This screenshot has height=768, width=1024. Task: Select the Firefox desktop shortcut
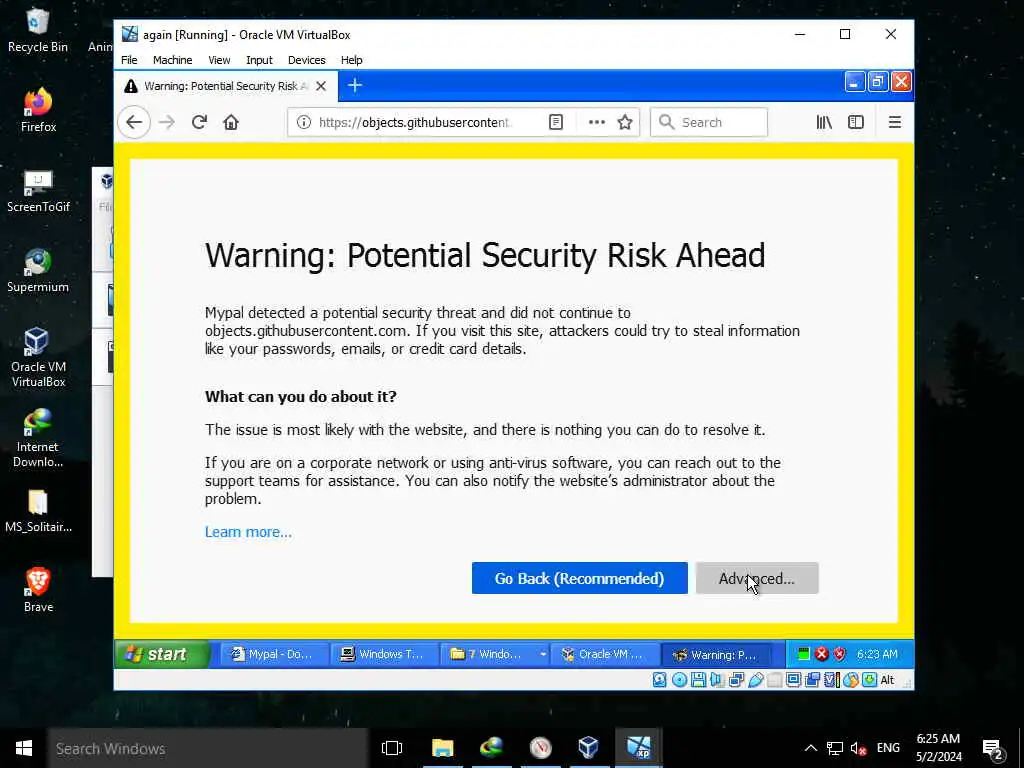pyautogui.click(x=38, y=110)
